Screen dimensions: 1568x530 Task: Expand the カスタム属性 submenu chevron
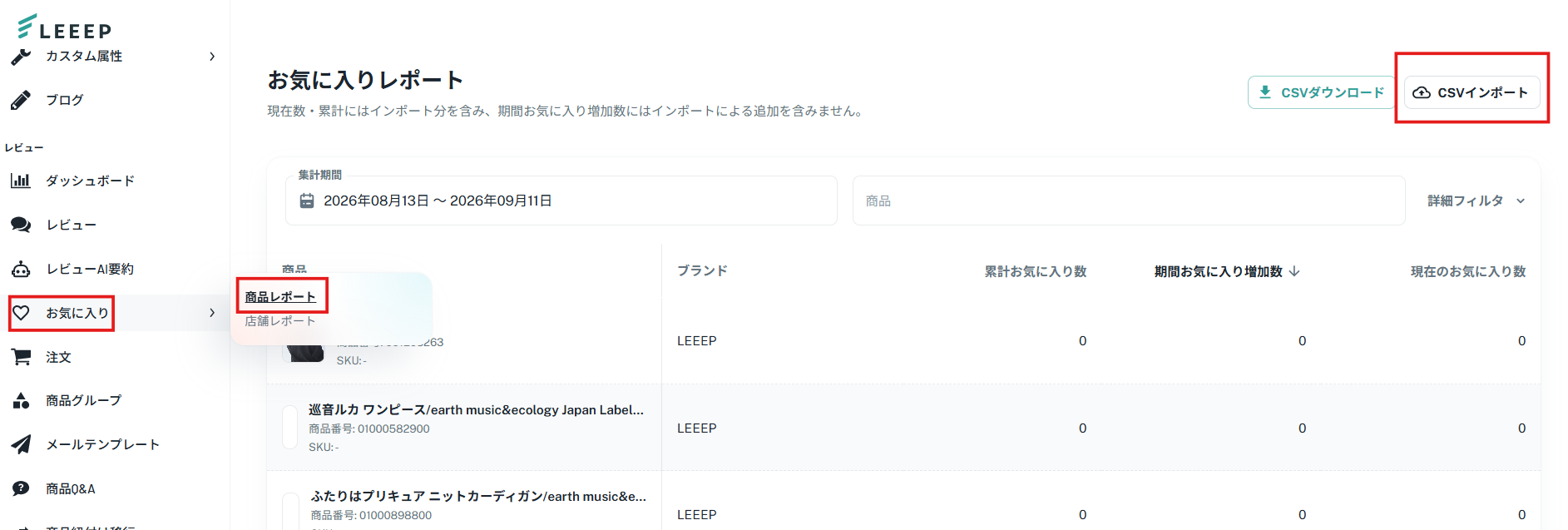[212, 57]
